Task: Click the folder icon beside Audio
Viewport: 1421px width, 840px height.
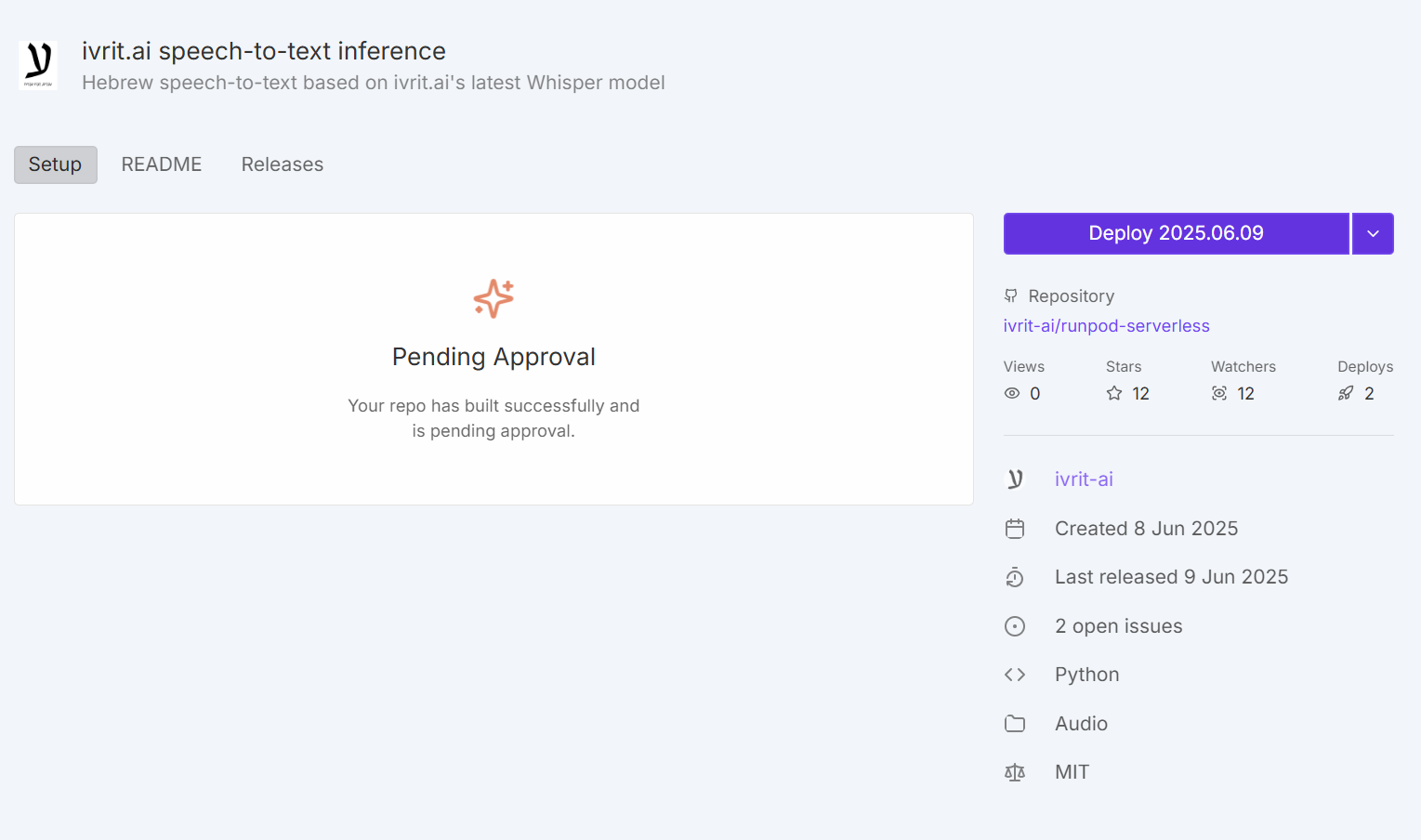Action: [1015, 724]
